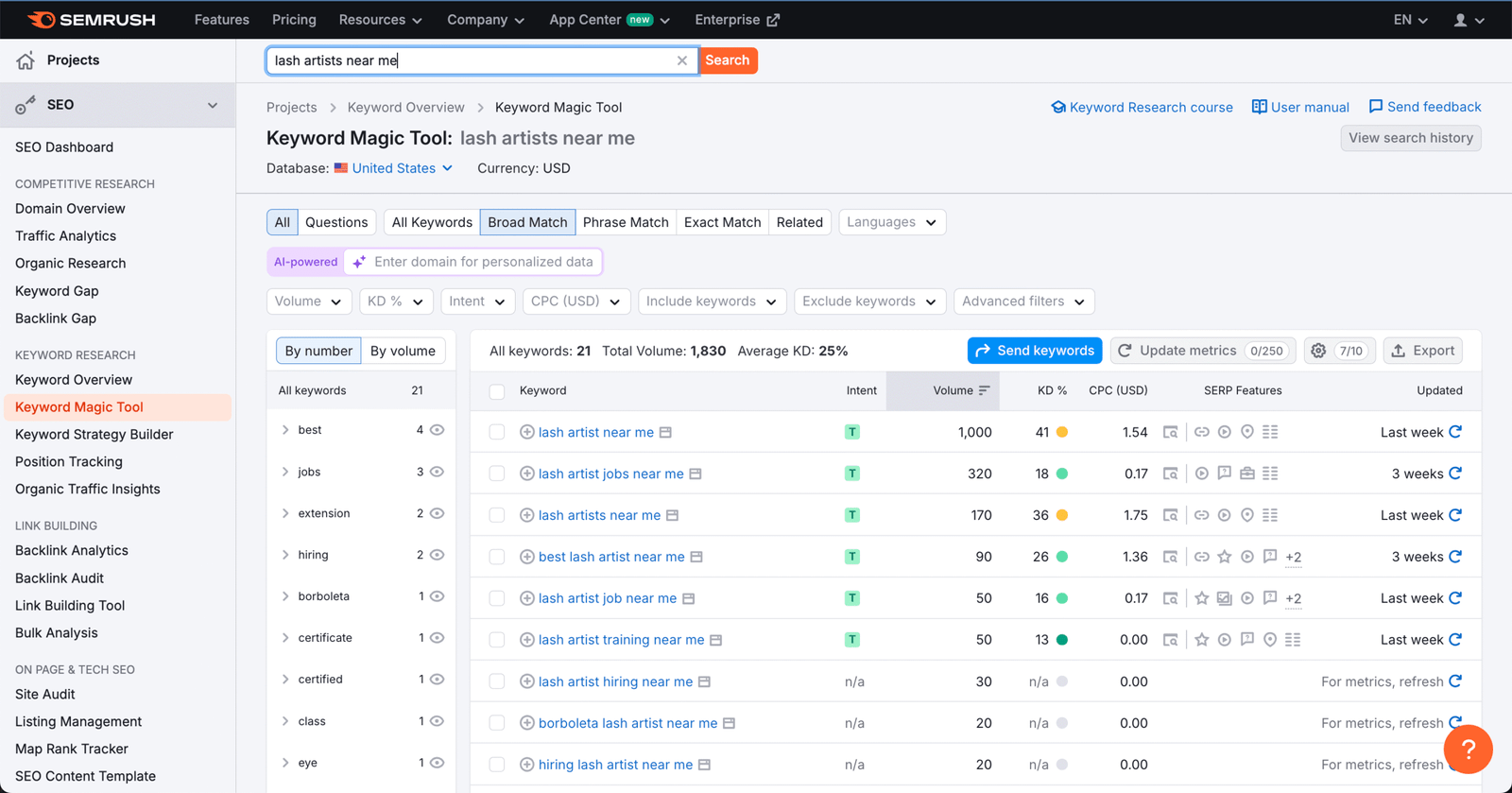1512x793 pixels.
Task: Refresh metrics for 'lash artist training near me'
Action: [1455, 640]
